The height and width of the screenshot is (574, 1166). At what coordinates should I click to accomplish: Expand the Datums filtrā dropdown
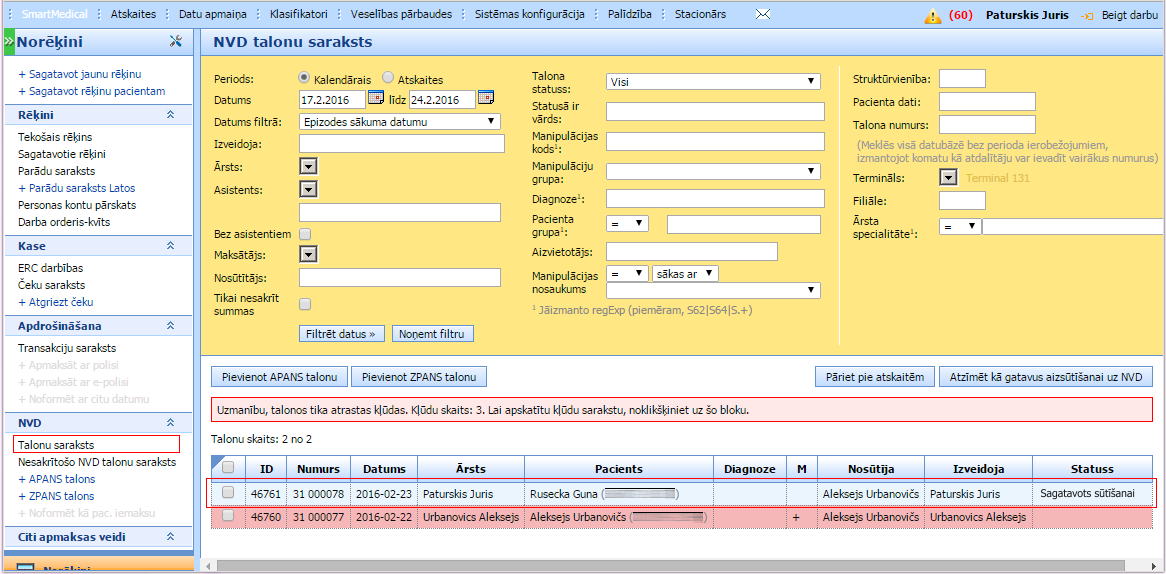tap(400, 122)
